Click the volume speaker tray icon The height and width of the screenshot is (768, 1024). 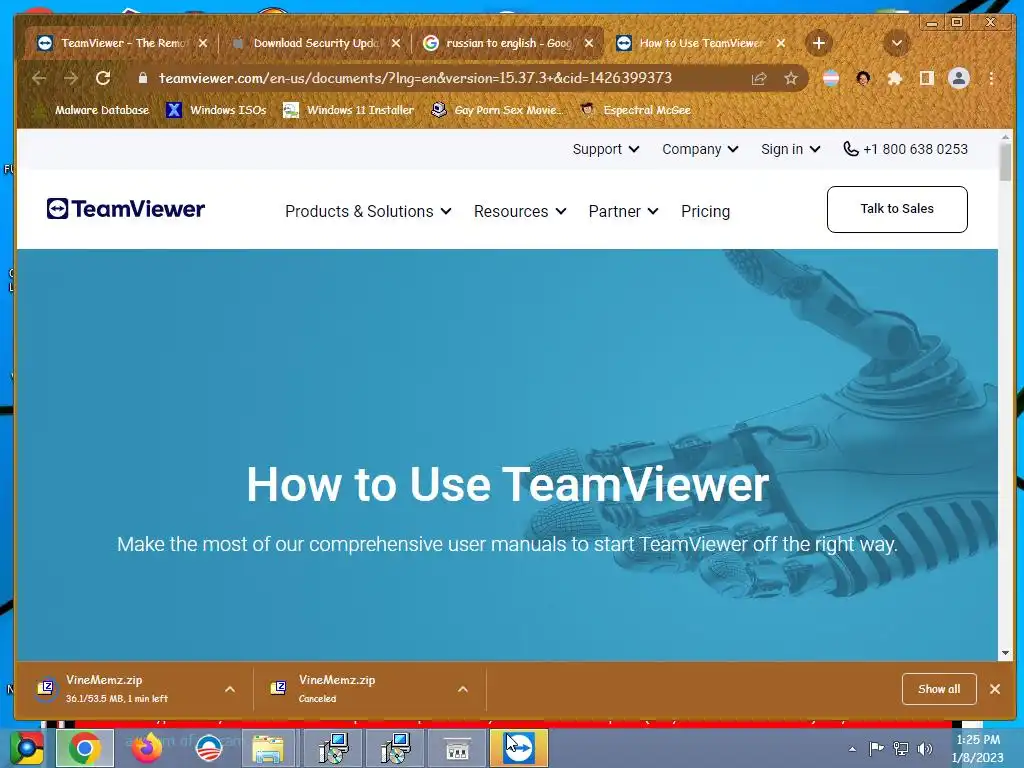(925, 748)
